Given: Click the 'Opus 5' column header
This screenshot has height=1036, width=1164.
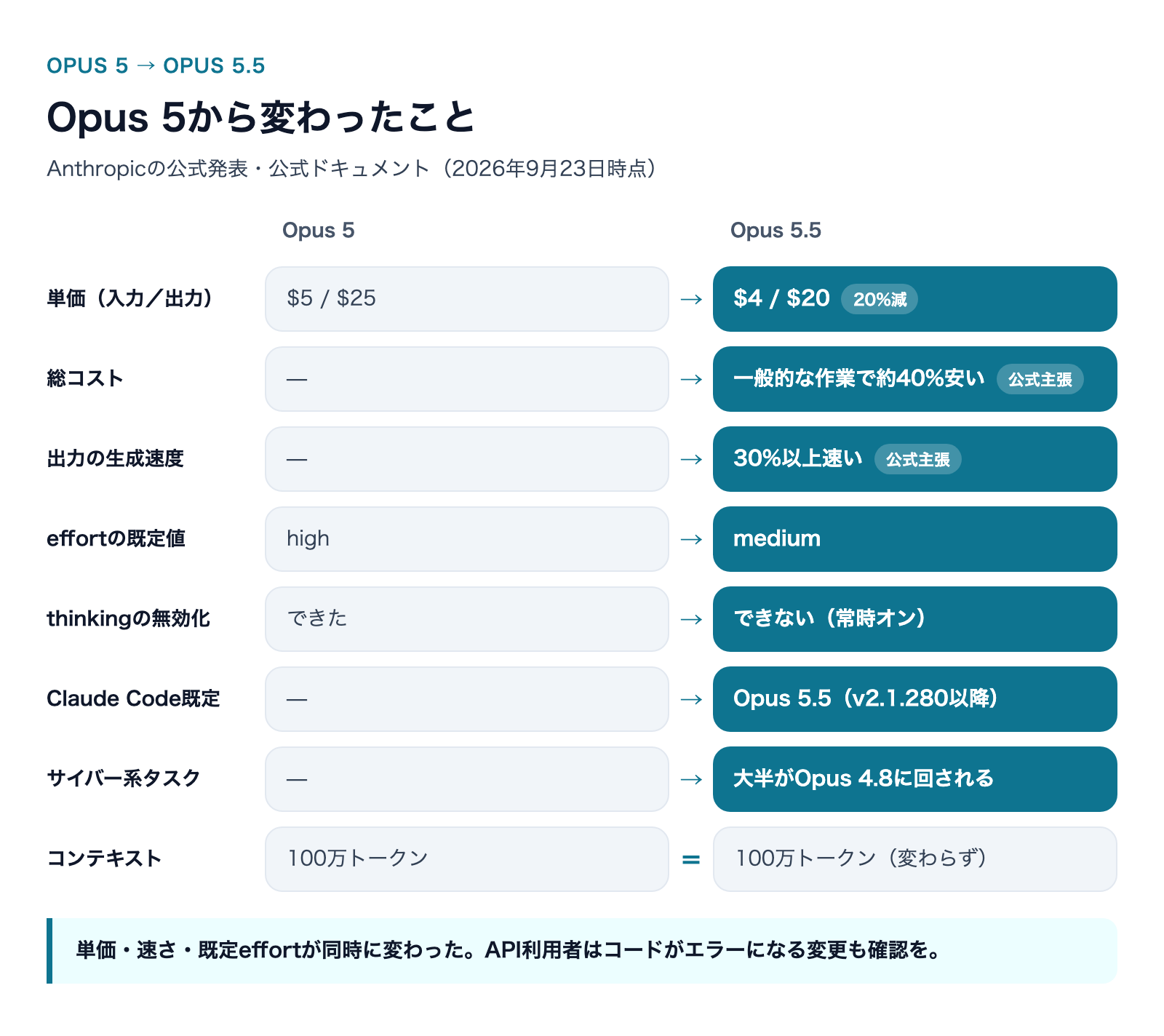Looking at the screenshot, I should pos(318,231).
